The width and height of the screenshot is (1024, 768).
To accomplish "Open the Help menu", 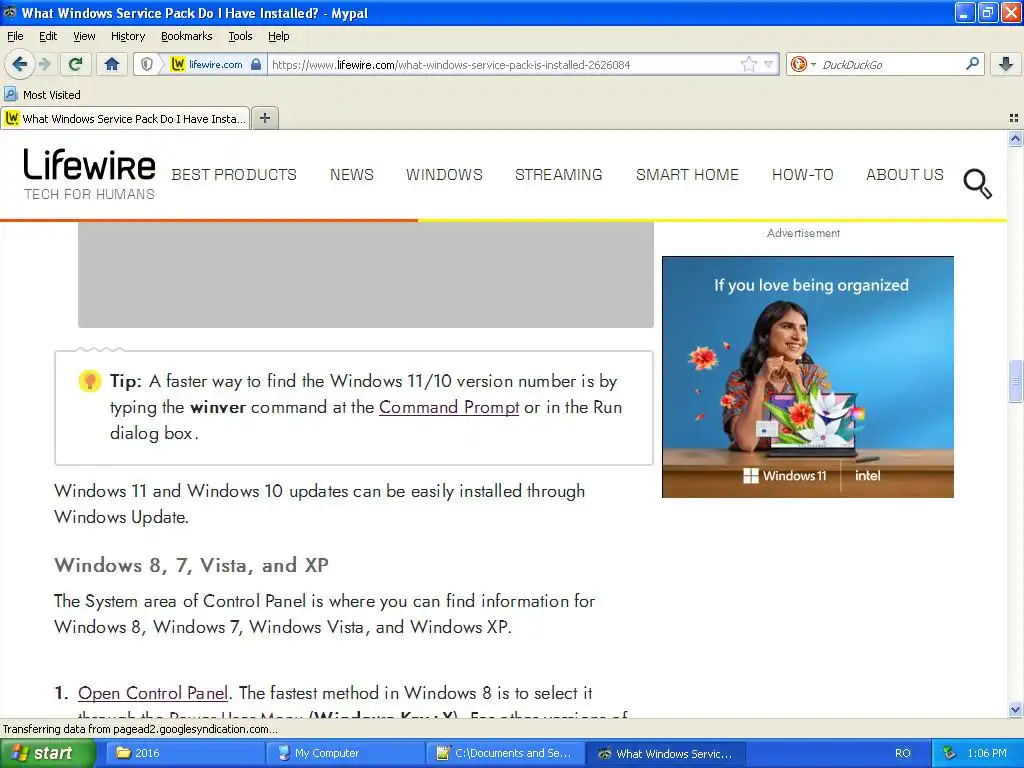I will click(278, 36).
